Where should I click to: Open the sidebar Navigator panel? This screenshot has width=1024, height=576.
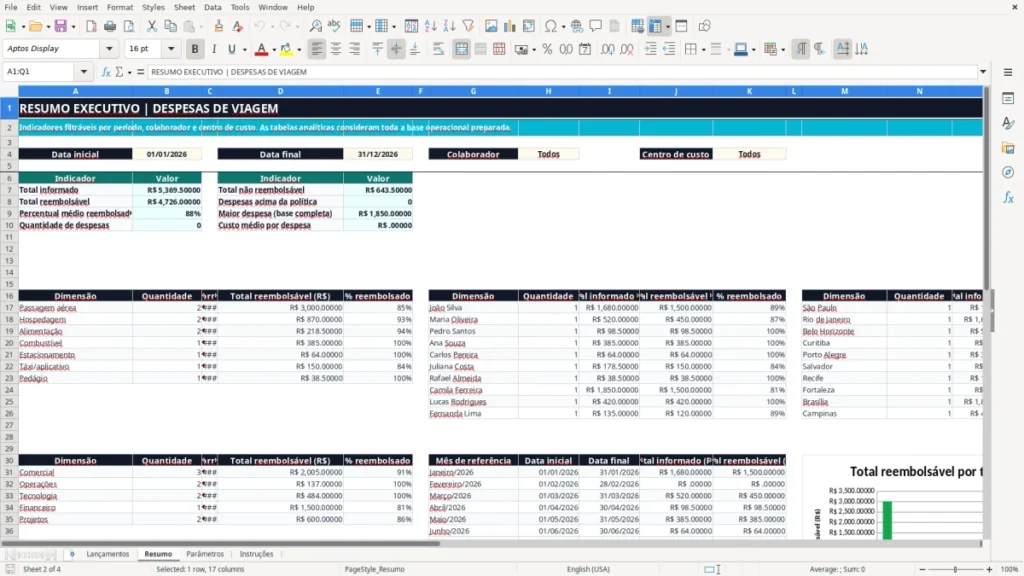[x=1008, y=172]
